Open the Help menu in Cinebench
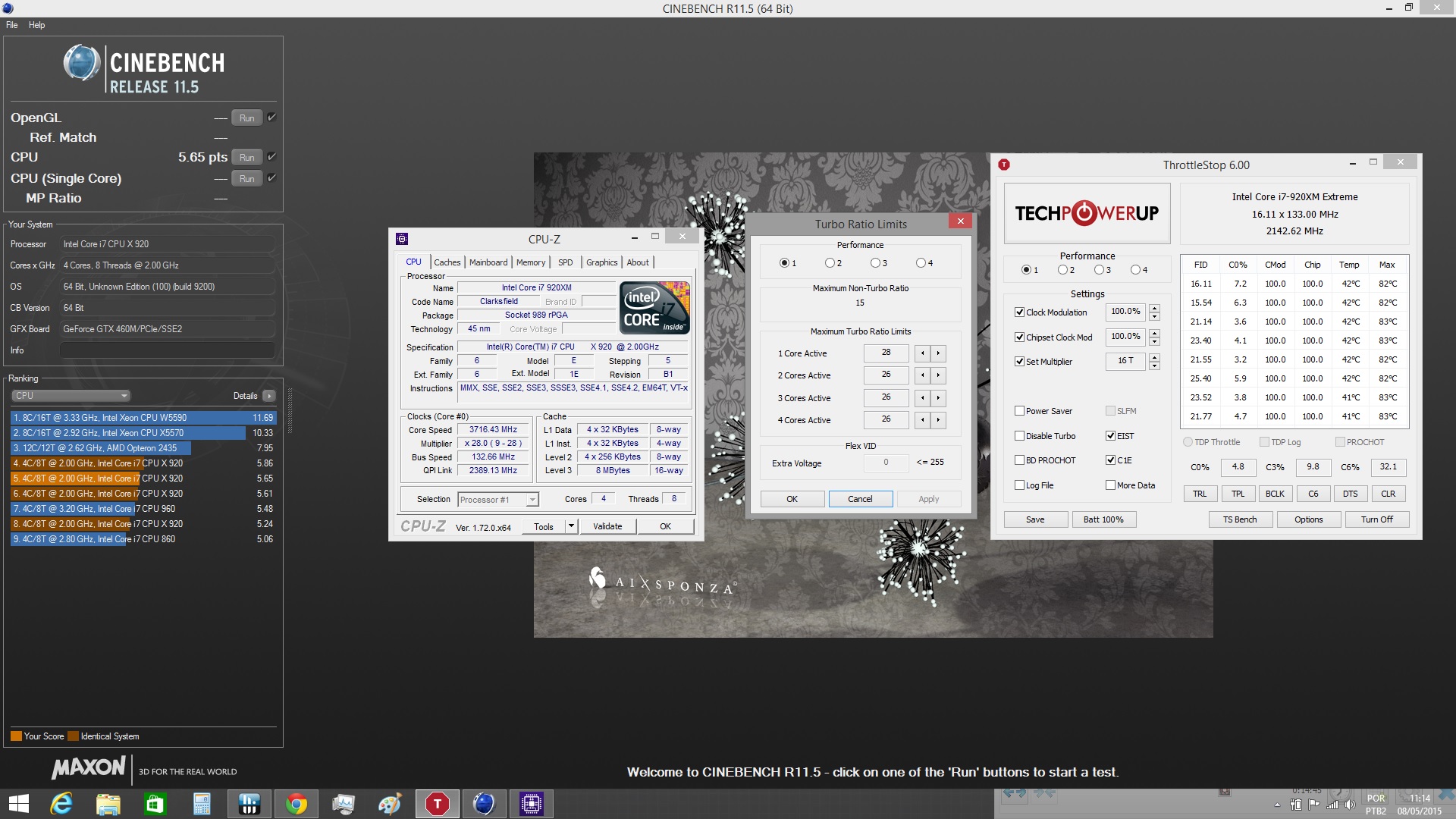 36,25
